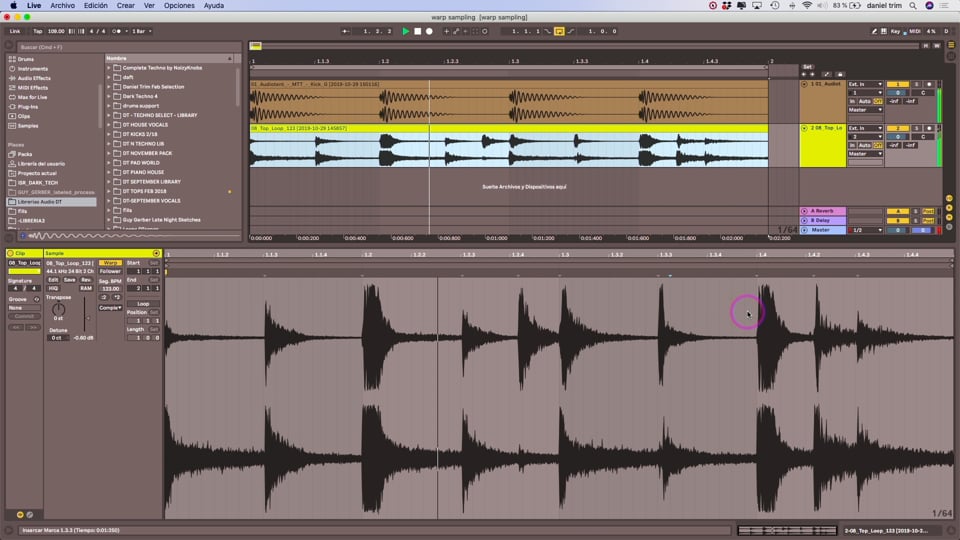Viewport: 960px width, 540px height.
Task: Toggle the metronome icon in control bar
Action: coord(117,31)
